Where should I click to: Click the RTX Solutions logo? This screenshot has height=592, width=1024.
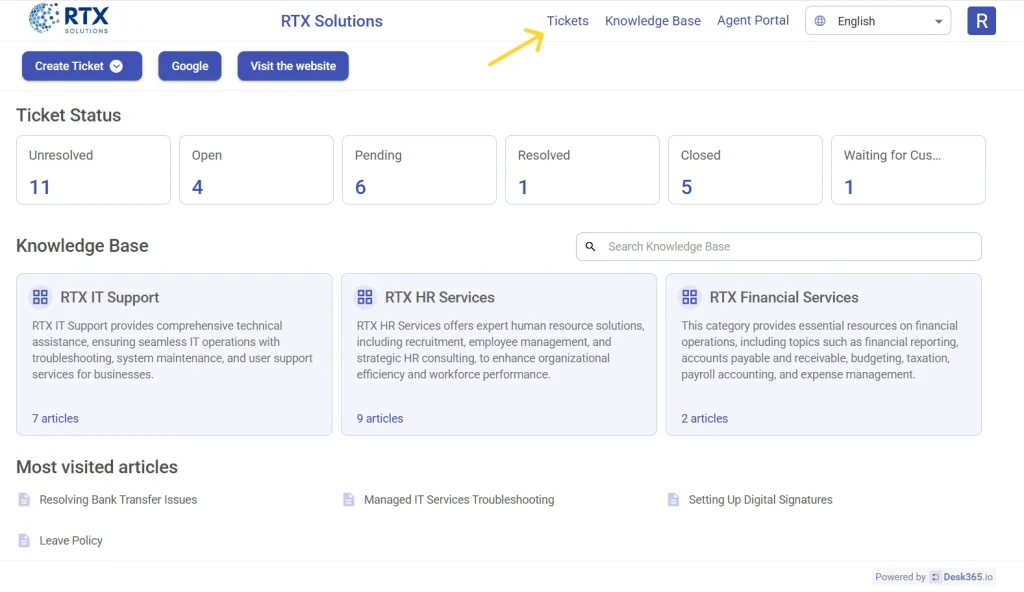[69, 19]
